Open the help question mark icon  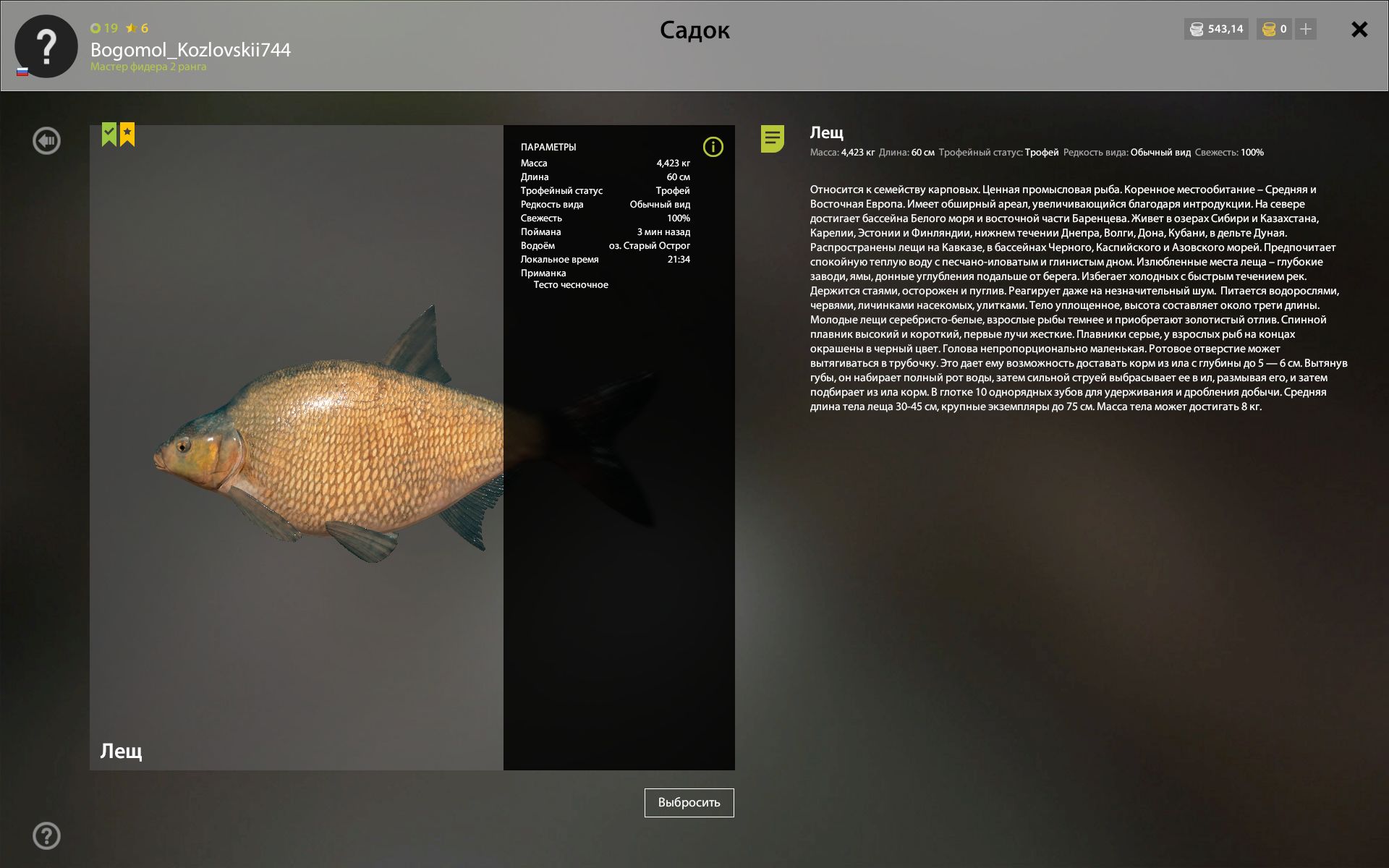click(47, 836)
